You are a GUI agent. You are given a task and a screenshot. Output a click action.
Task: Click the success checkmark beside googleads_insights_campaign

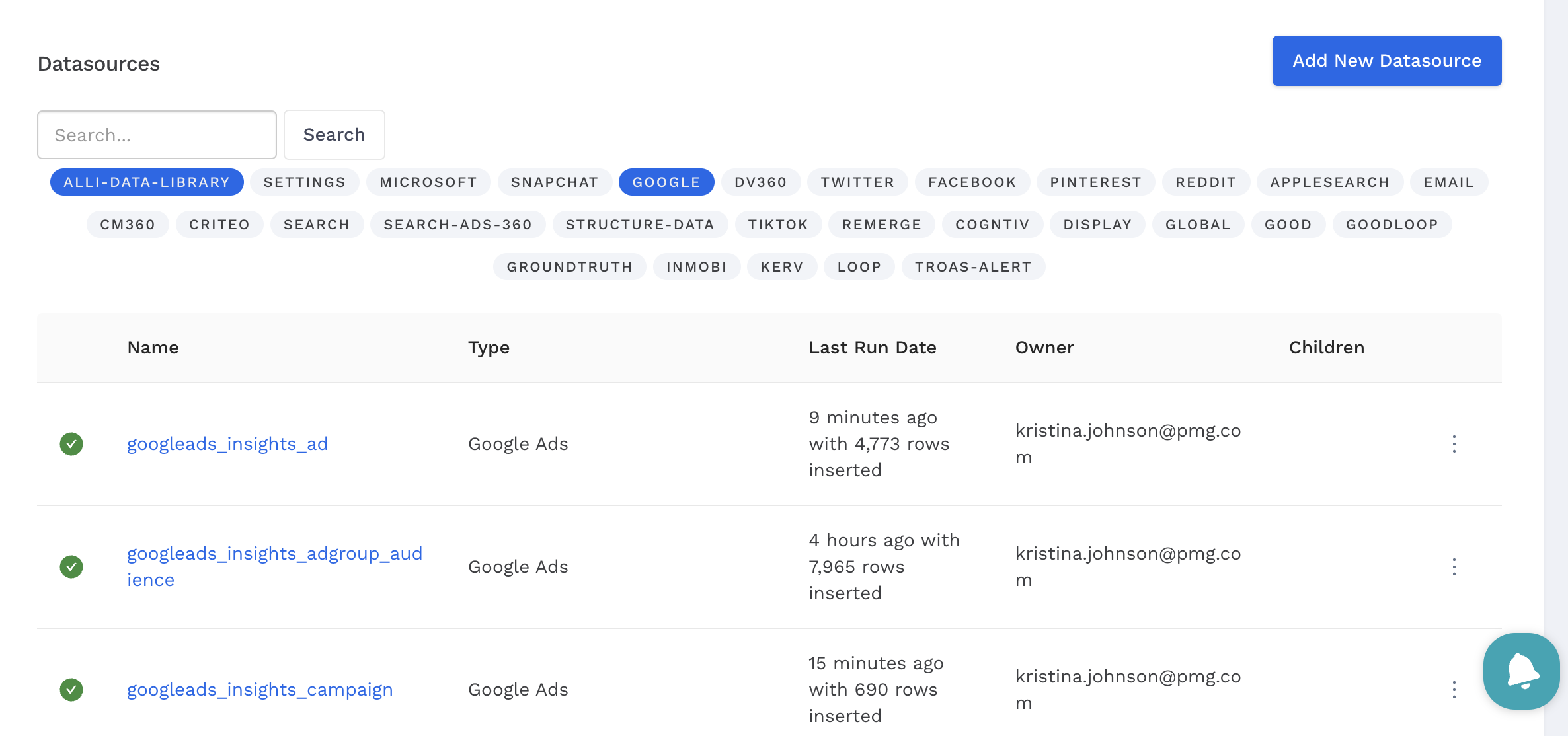click(x=71, y=690)
